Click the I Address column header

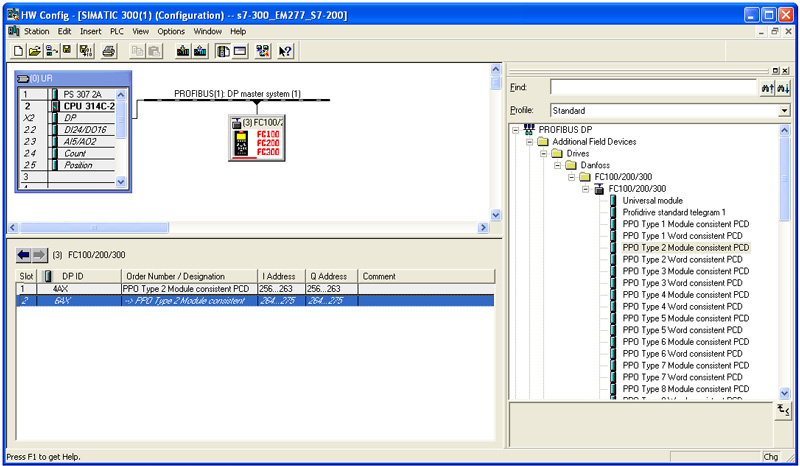click(281, 276)
